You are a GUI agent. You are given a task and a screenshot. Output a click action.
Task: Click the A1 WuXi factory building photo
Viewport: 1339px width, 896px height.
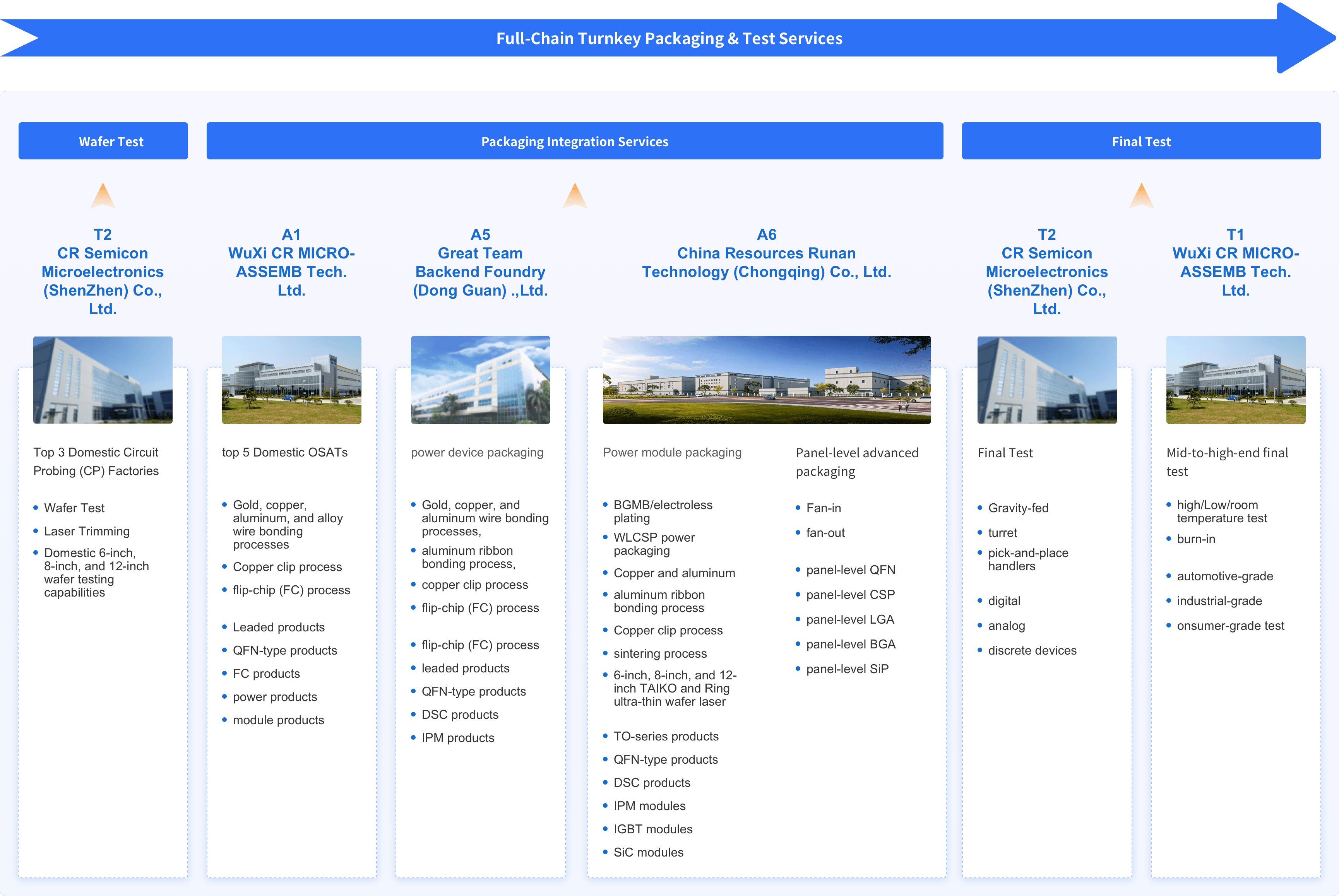tap(291, 380)
